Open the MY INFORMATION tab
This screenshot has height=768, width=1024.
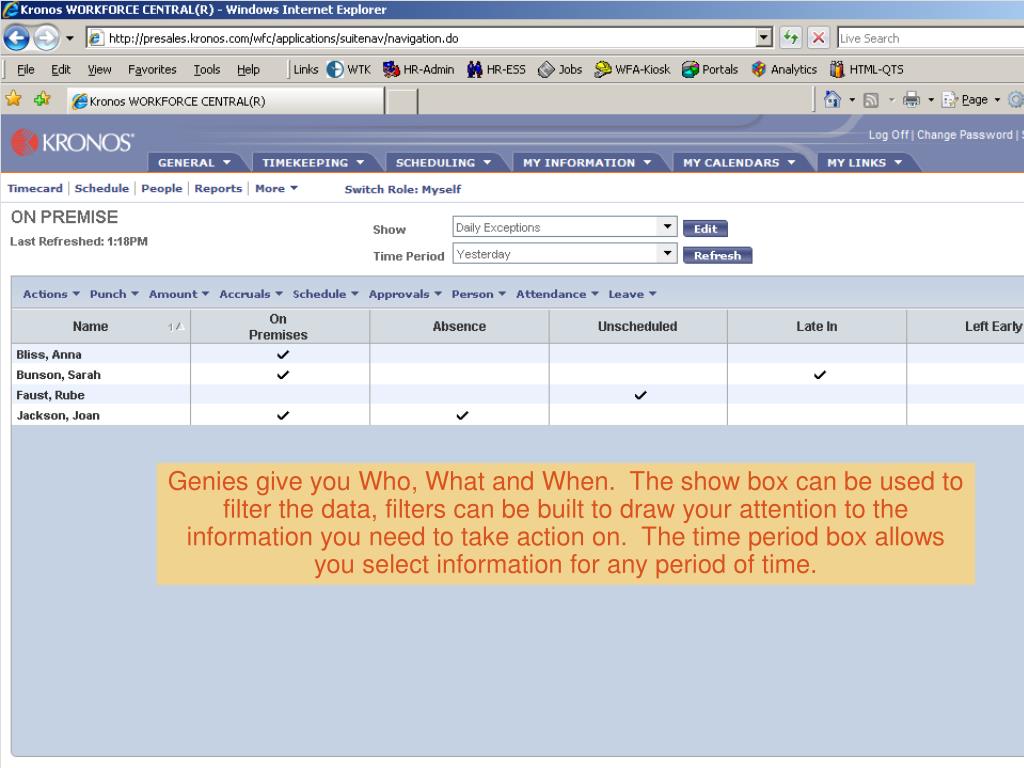click(586, 163)
